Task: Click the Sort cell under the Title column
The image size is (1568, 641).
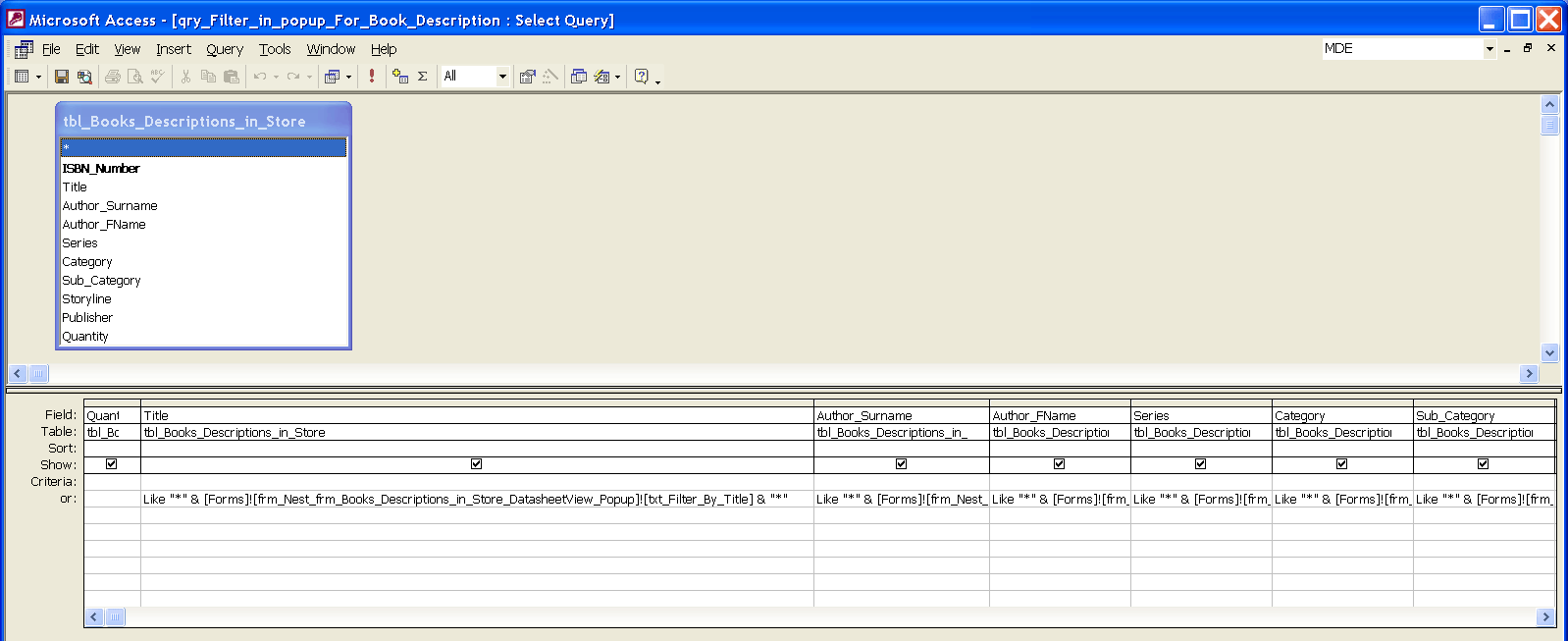Action: point(477,449)
